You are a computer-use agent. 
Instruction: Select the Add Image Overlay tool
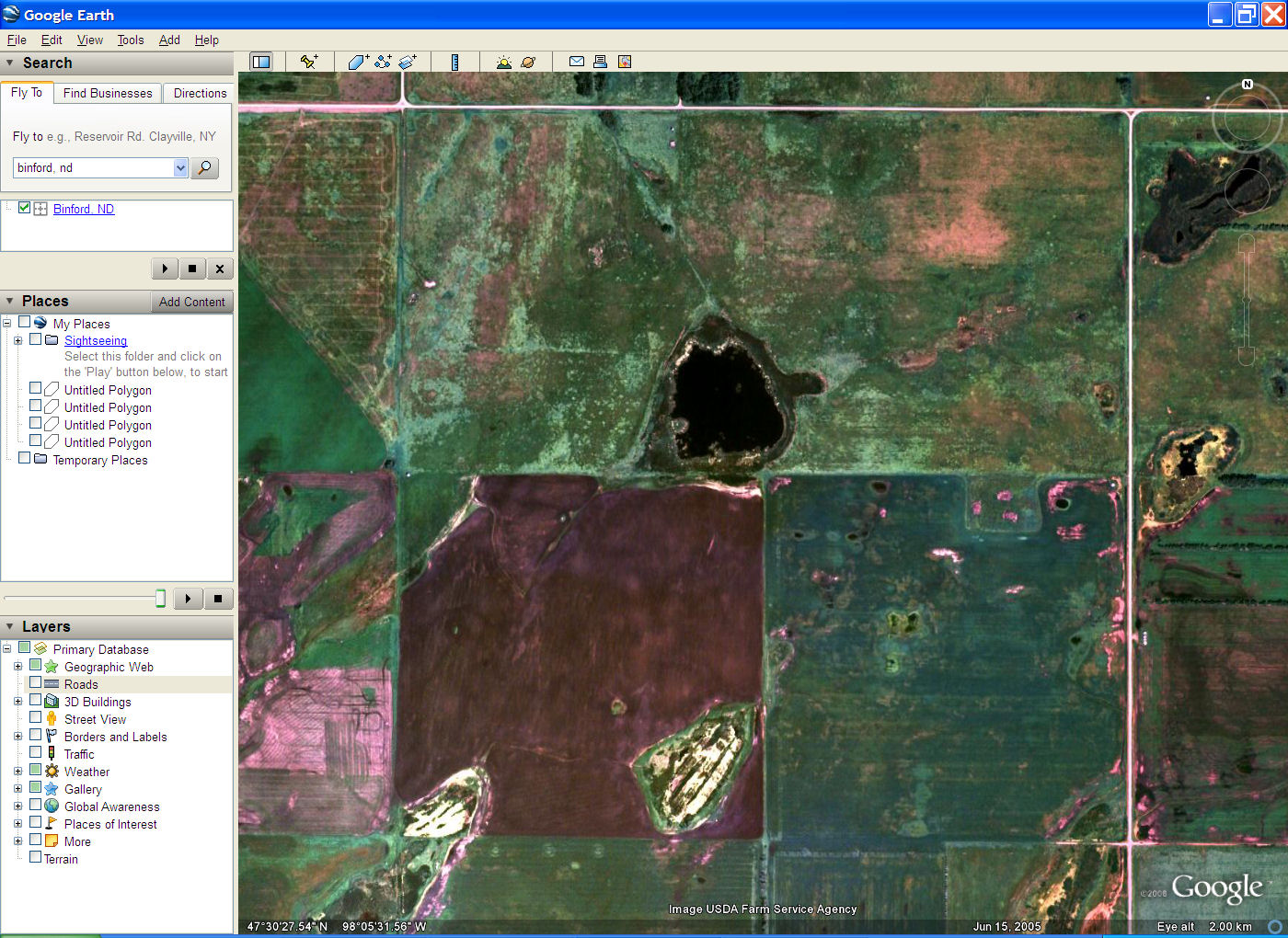coord(408,62)
